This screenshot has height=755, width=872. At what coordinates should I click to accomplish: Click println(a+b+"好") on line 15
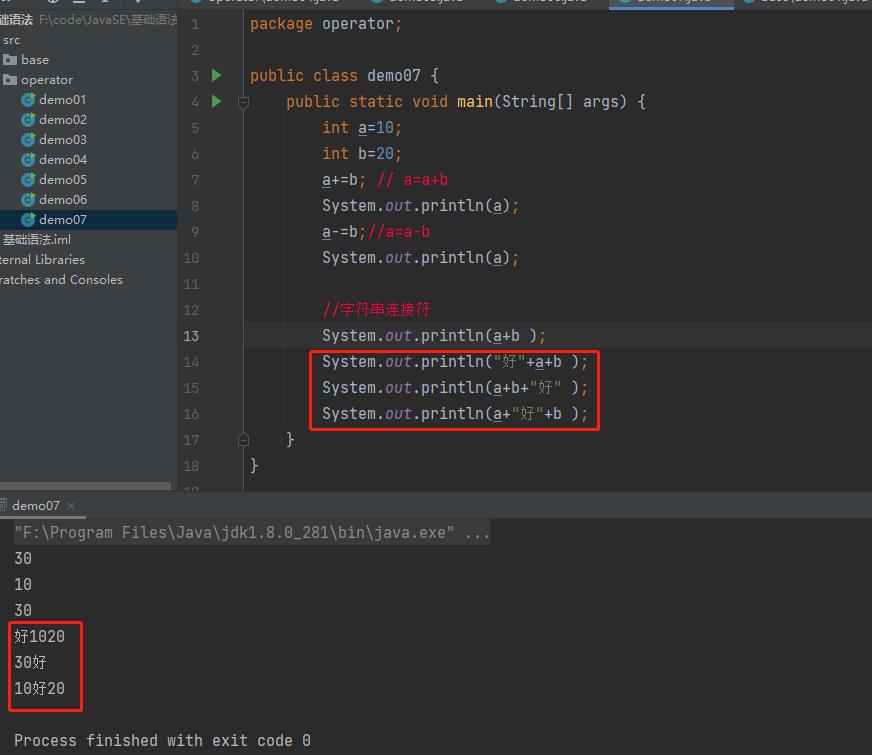point(455,388)
